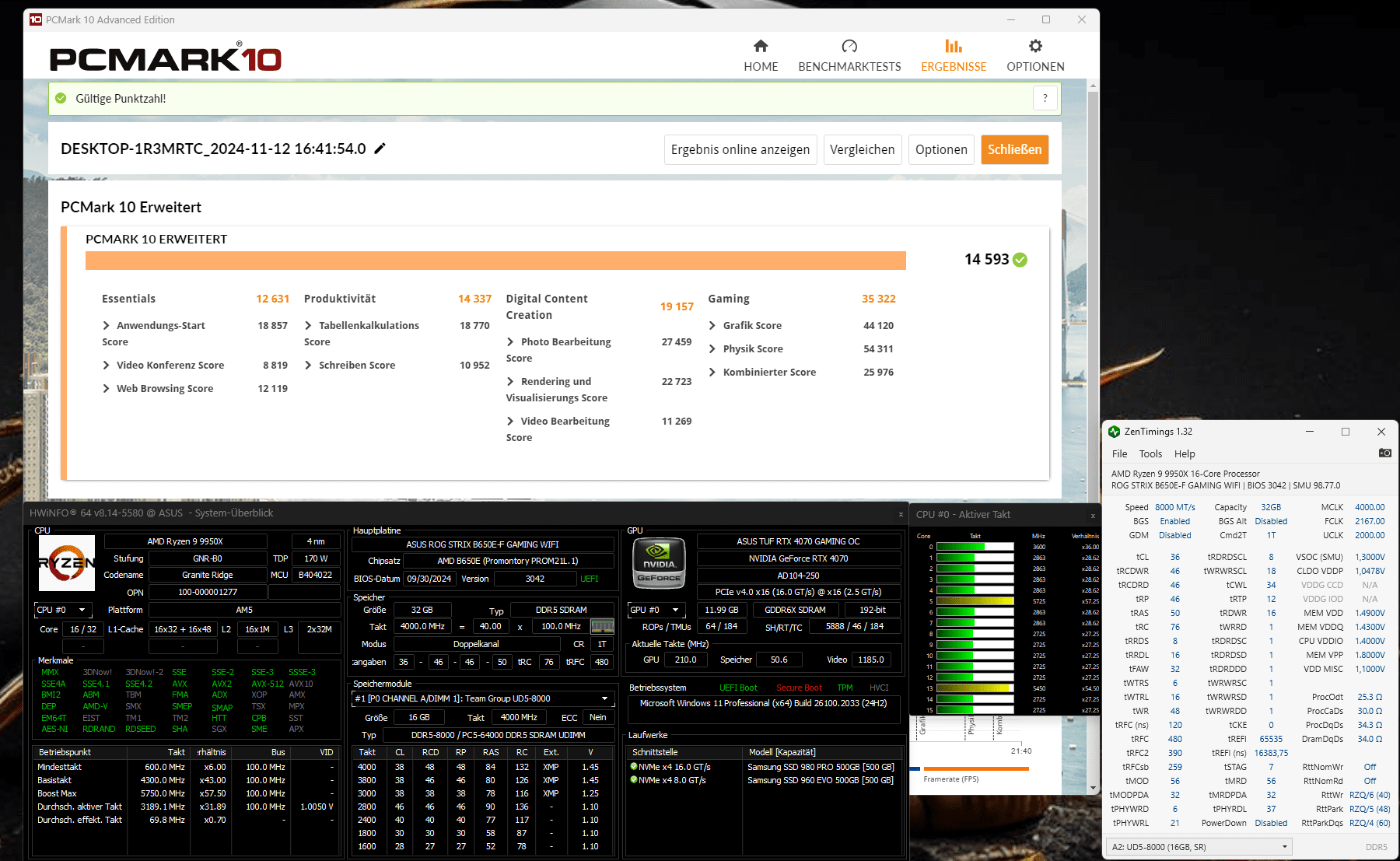
Task: Click the NVIDIA GeForce logo in HWiNFO
Action: 659,563
